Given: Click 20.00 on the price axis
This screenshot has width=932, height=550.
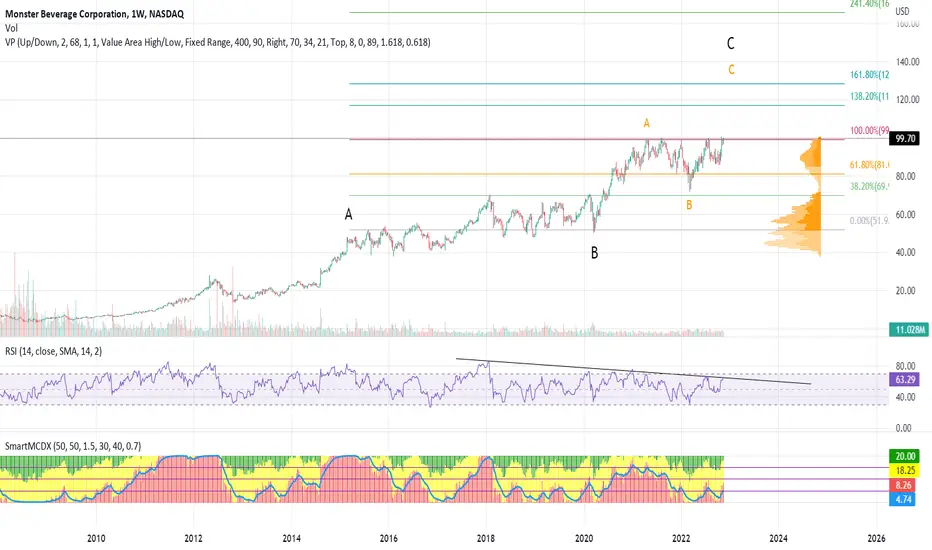Looking at the screenshot, I should pyautogui.click(x=906, y=291).
